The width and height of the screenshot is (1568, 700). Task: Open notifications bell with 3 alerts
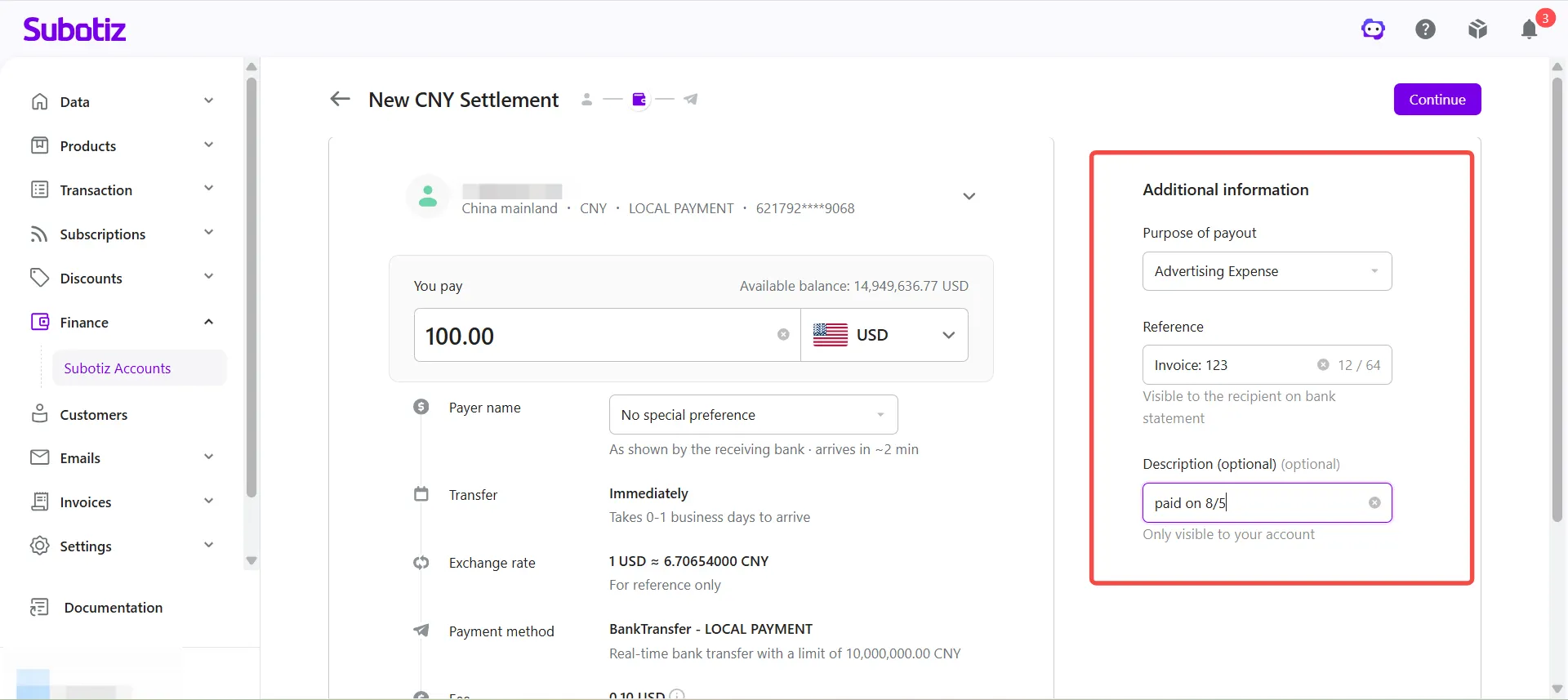pos(1530,29)
